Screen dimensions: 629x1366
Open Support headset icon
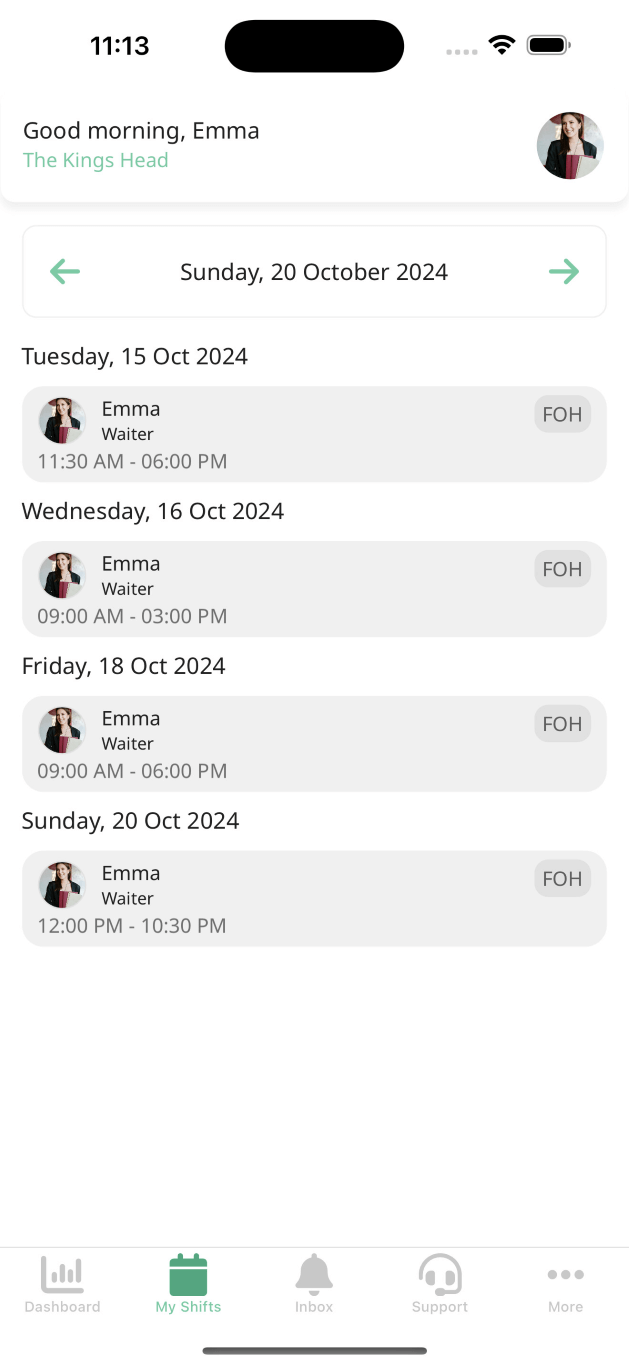(x=440, y=1275)
